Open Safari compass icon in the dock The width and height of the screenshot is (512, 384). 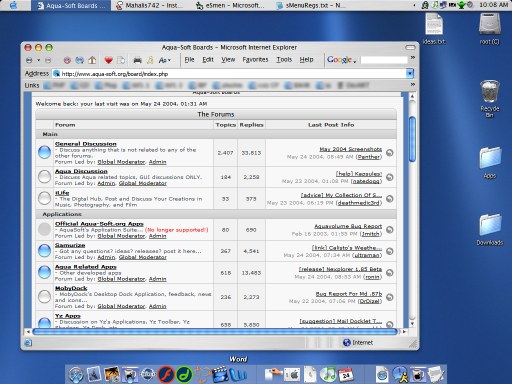tap(76, 375)
